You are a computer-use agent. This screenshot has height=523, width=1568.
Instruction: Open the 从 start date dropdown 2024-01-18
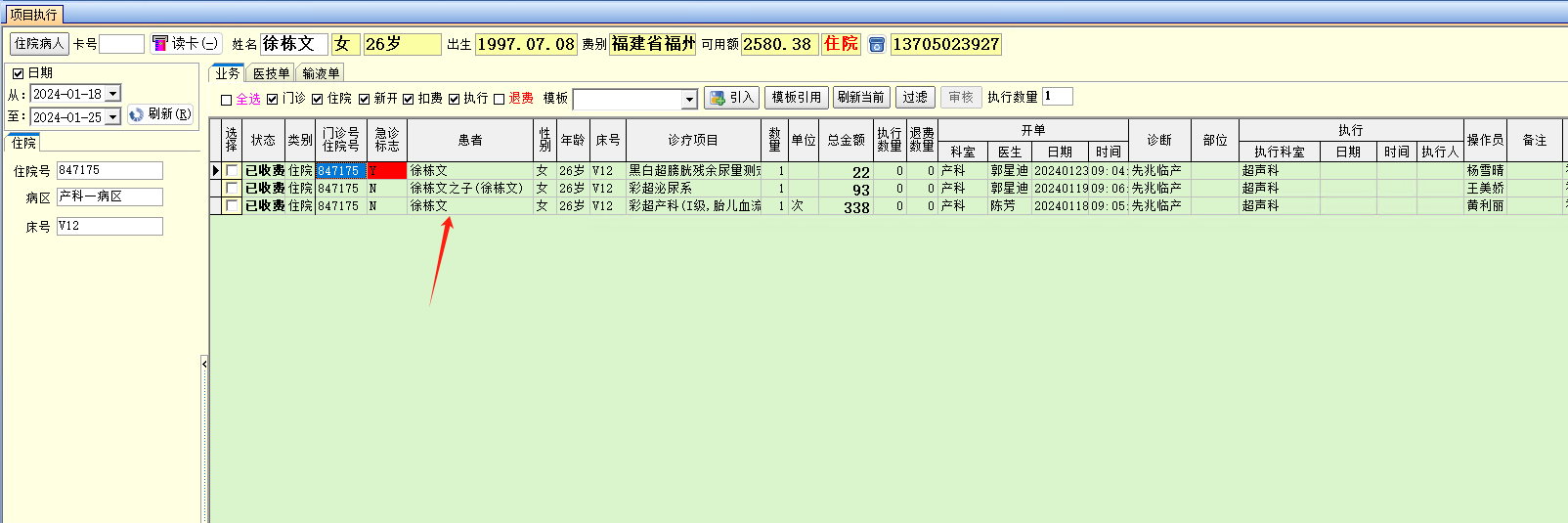pyautogui.click(x=112, y=94)
